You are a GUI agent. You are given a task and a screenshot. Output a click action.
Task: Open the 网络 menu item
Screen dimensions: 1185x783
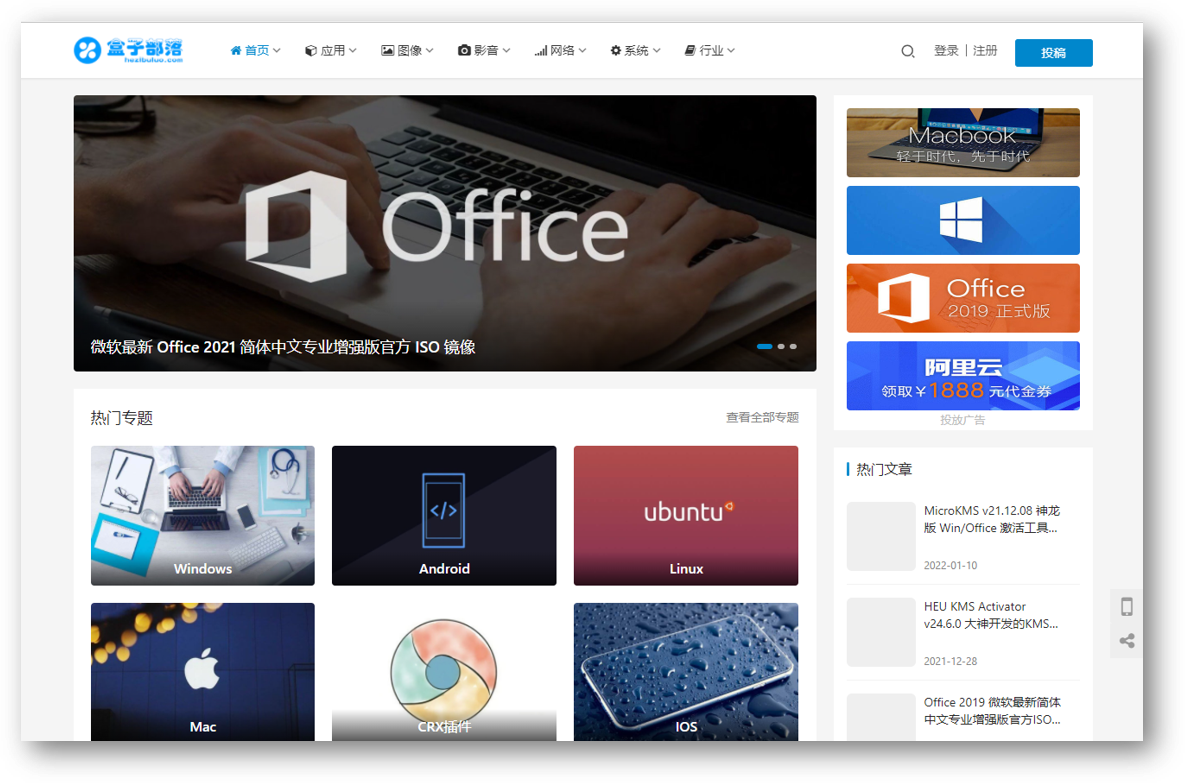click(x=560, y=51)
